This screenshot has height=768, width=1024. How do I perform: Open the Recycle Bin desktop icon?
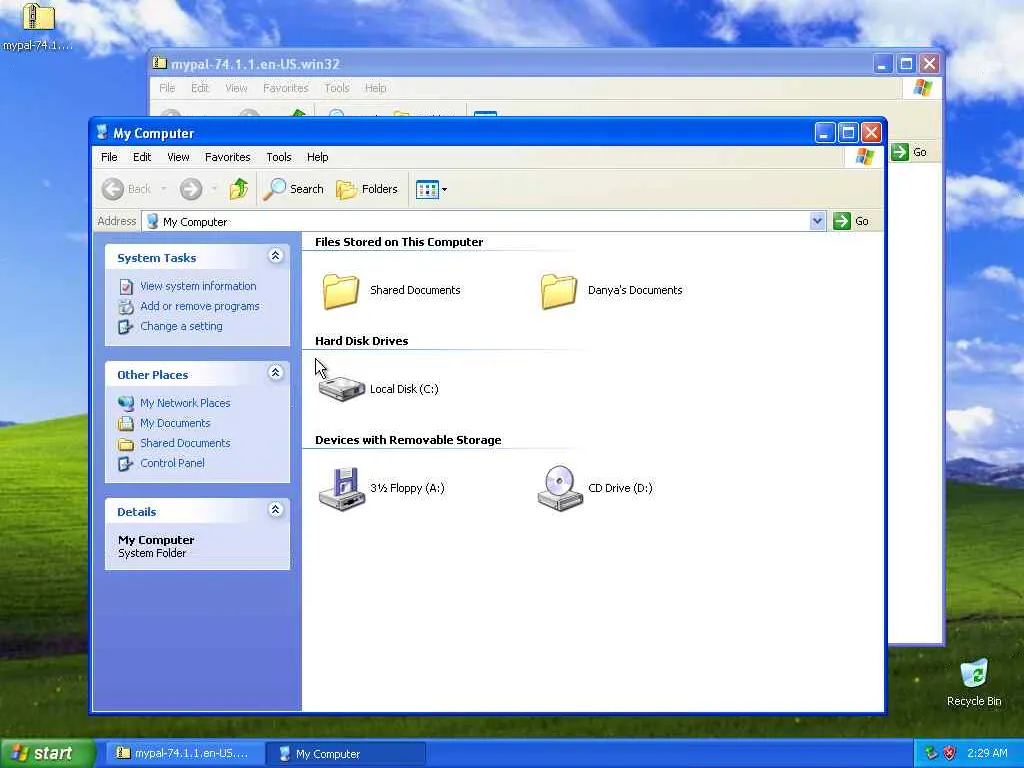tap(974, 683)
